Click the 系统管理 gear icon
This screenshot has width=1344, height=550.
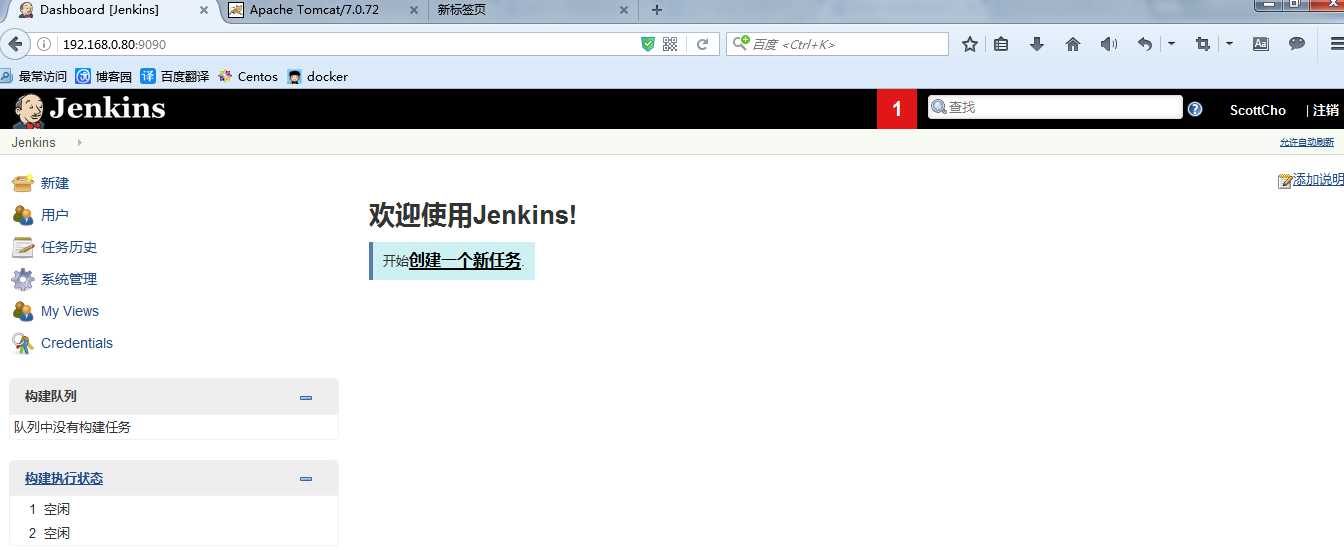click(23, 279)
